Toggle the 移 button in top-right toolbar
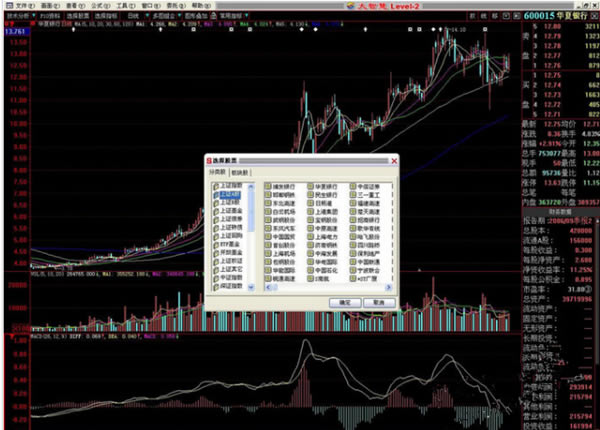 pyautogui.click(x=495, y=16)
